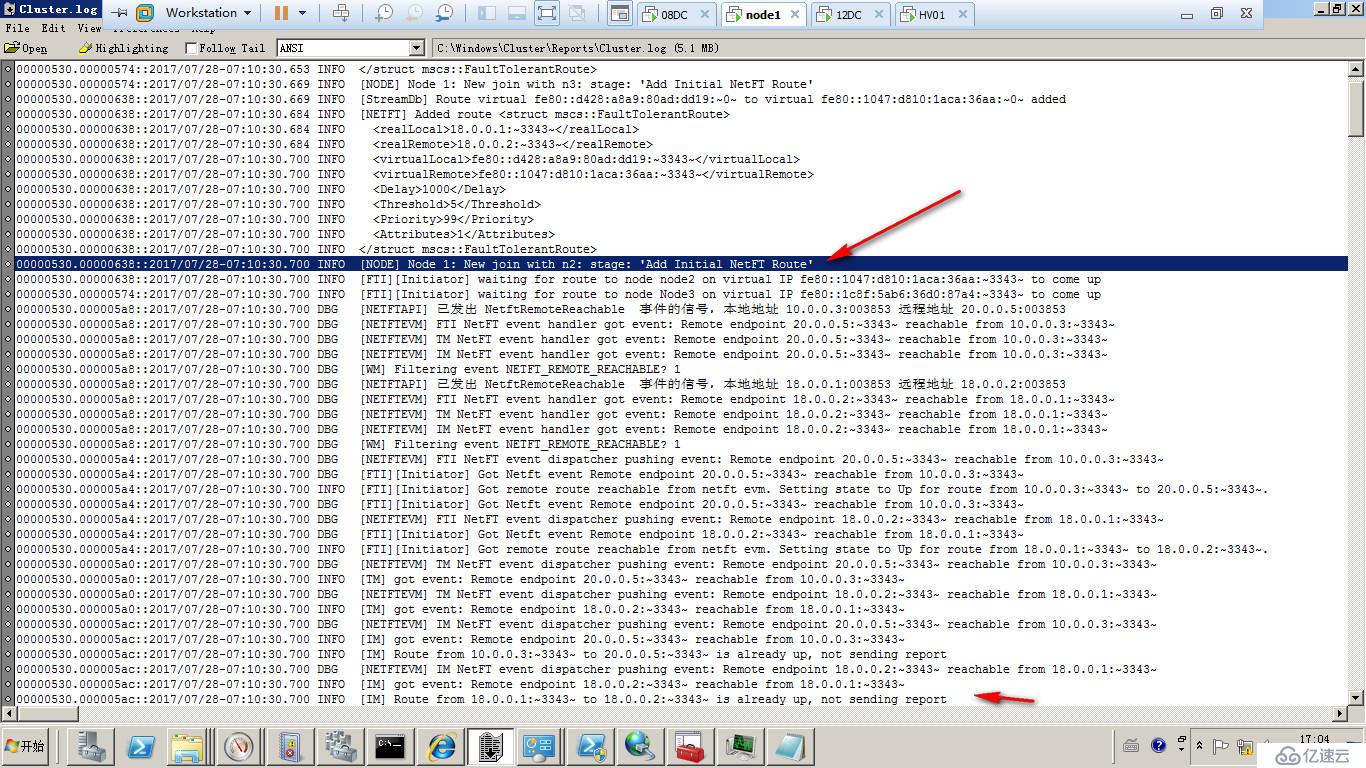Click the show console view icon
Viewport: 1366px width, 768px height.
pos(619,14)
